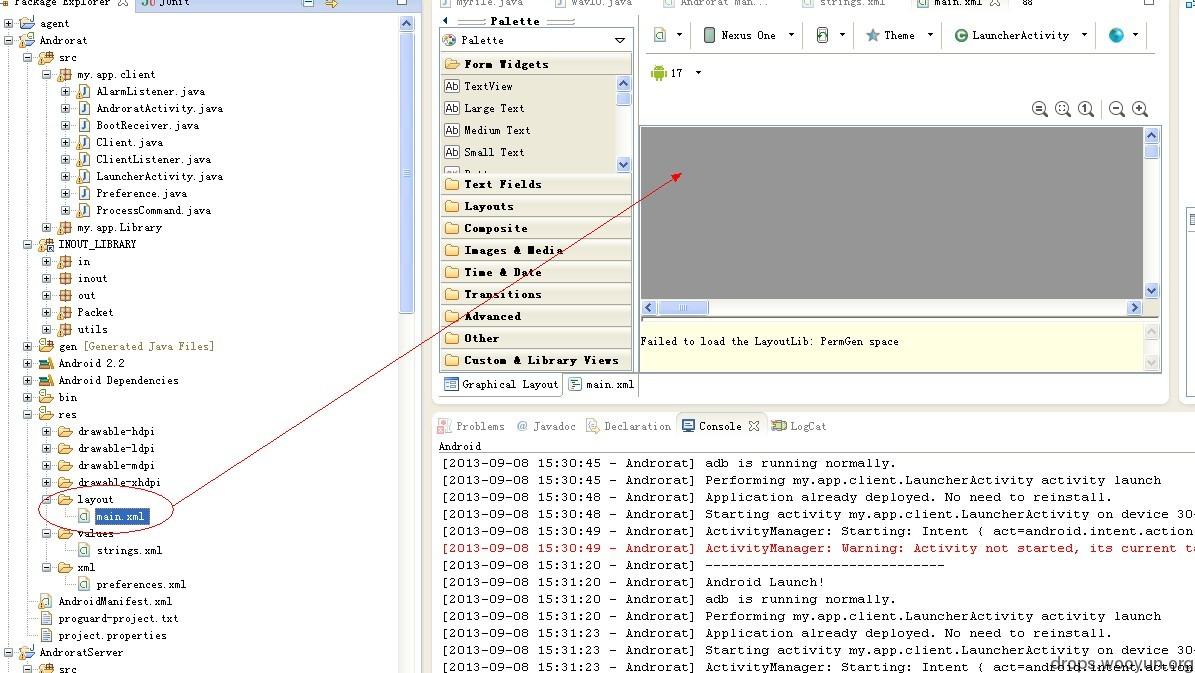The image size is (1195, 673).
Task: Select the Large Text widget
Action: pyautogui.click(x=493, y=108)
